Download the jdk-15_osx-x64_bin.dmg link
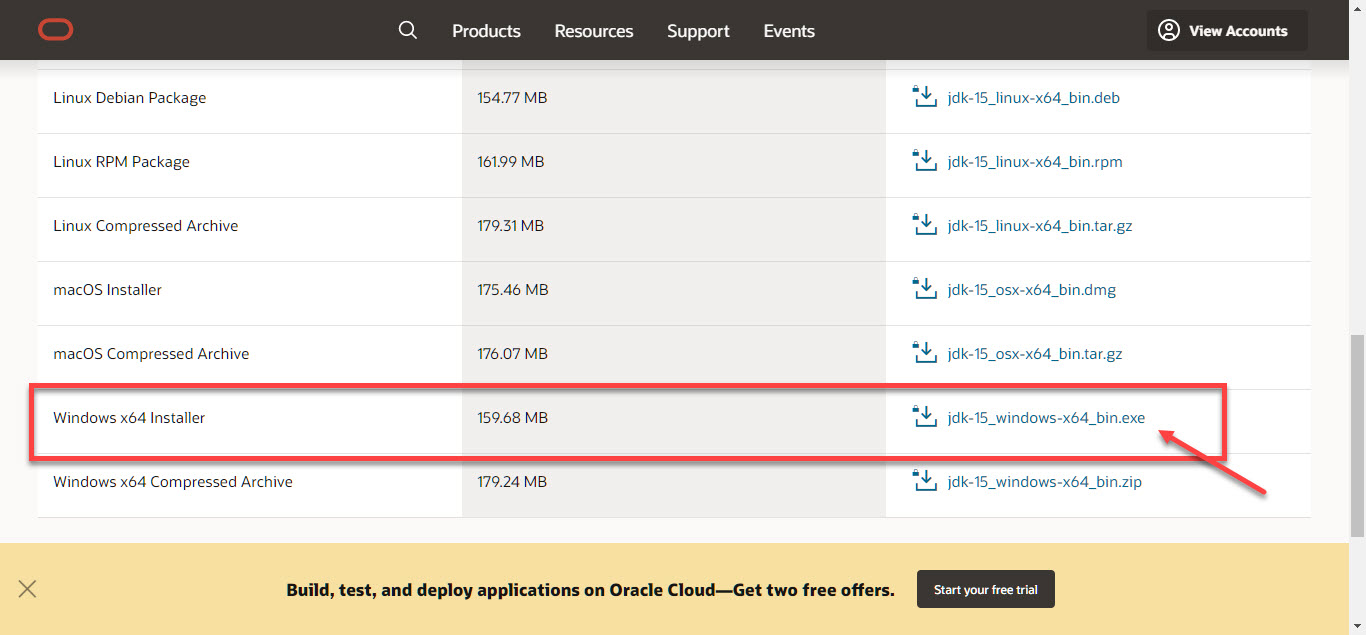The width and height of the screenshot is (1366, 635). (x=1031, y=290)
